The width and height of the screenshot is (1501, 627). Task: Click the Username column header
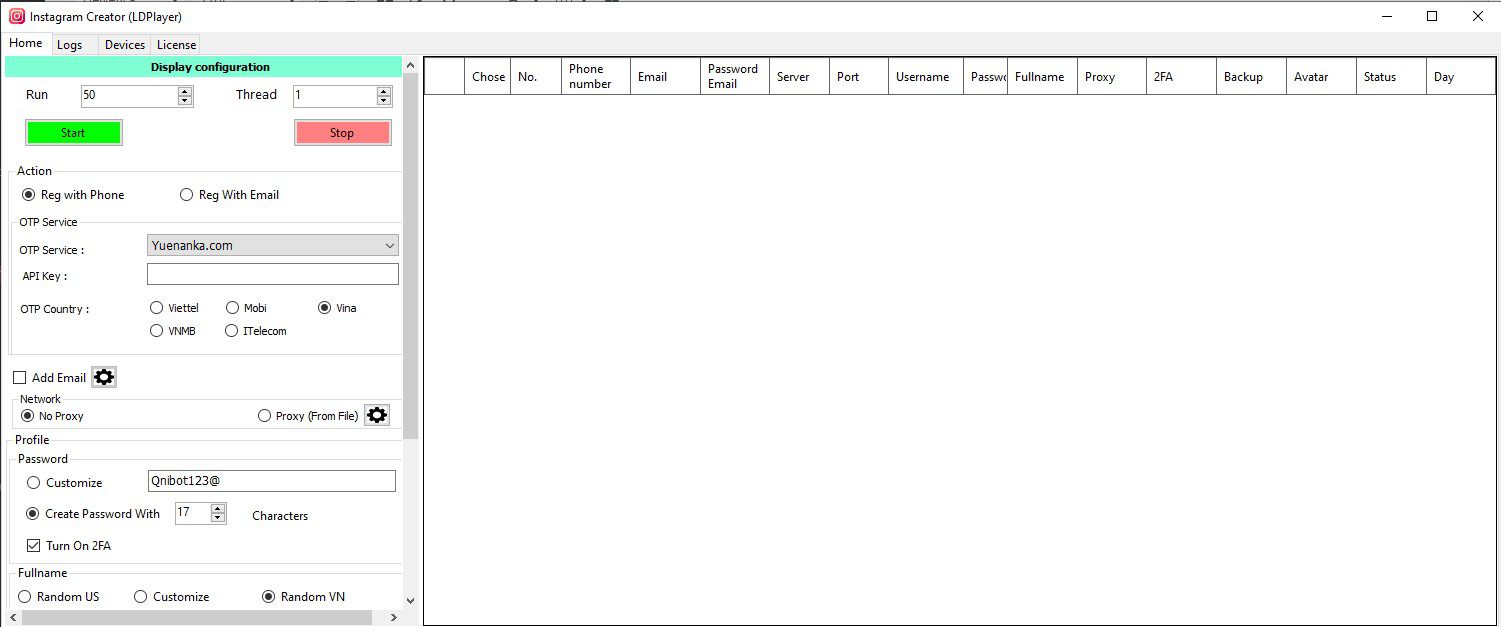coord(926,77)
